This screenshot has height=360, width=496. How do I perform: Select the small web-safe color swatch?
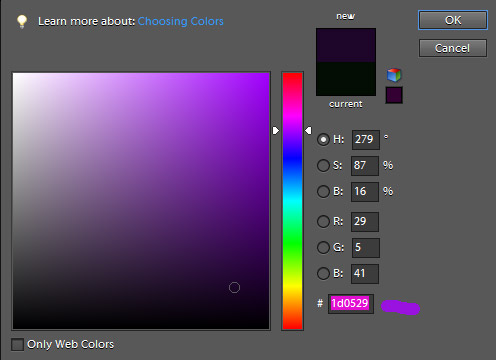(x=394, y=95)
